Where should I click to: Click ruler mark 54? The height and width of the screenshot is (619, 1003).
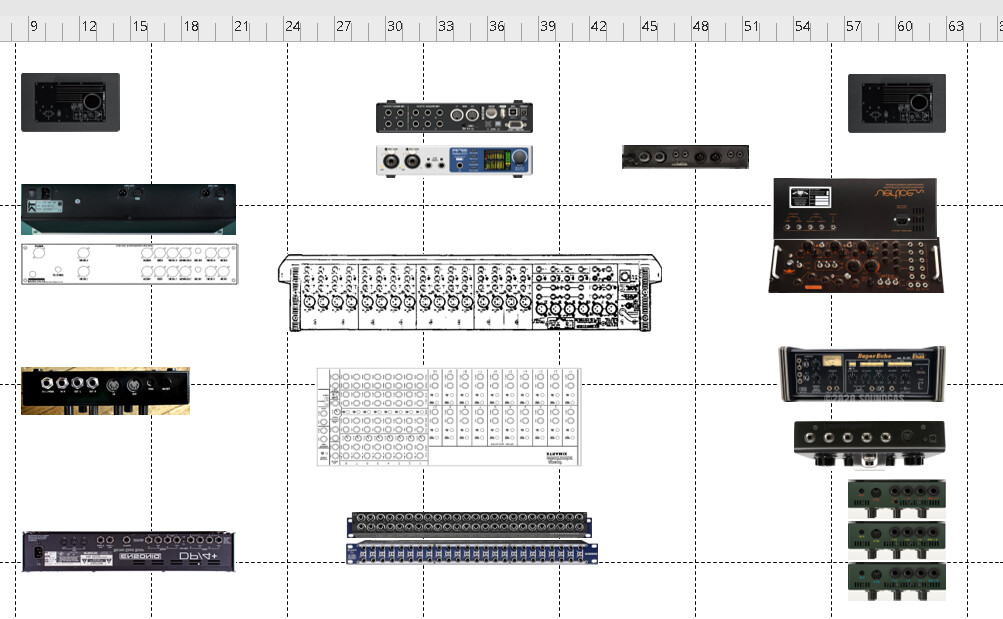803,26
